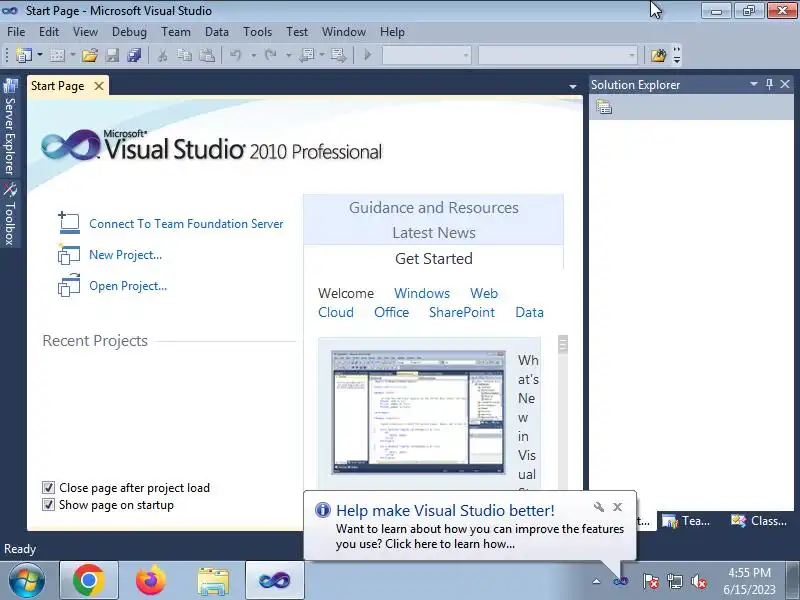800x600 pixels.
Task: Open the Tools menu
Action: [257, 32]
